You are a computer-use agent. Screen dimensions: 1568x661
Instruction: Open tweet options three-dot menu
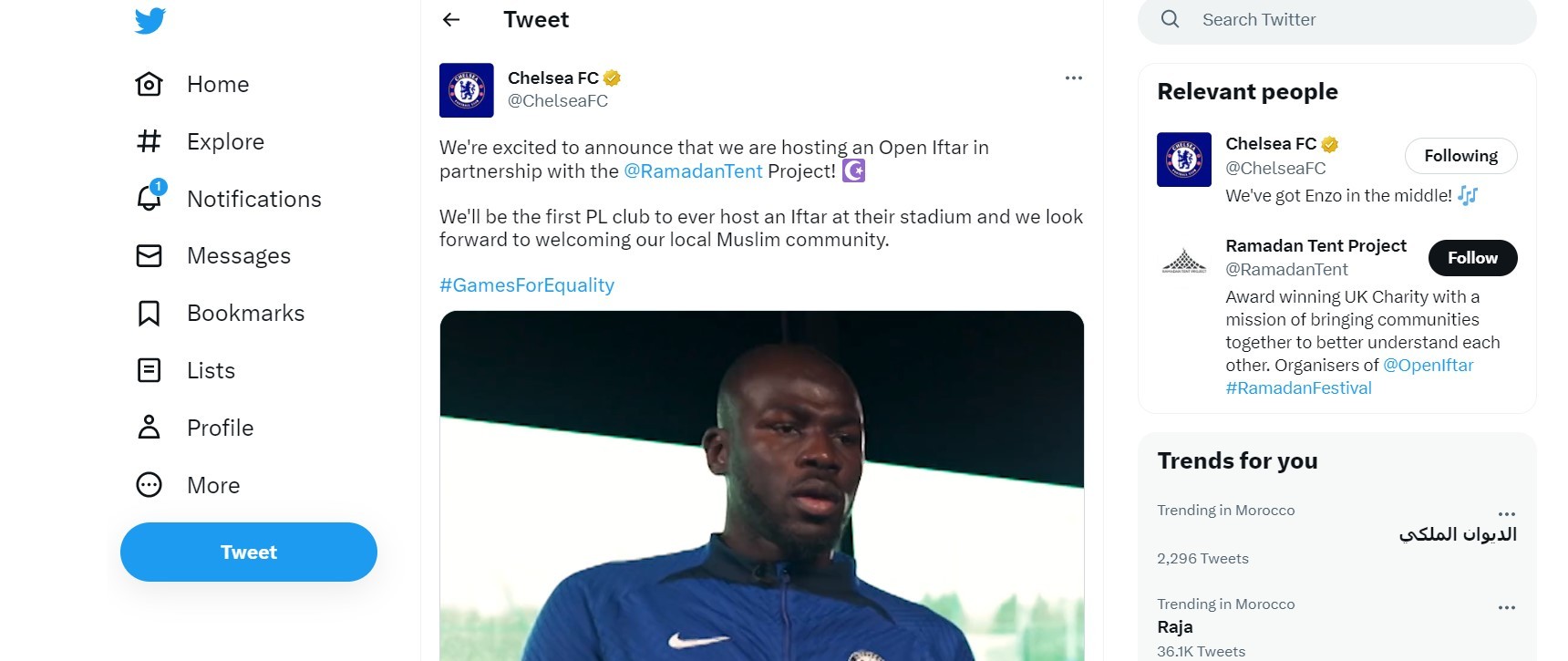pyautogui.click(x=1074, y=77)
